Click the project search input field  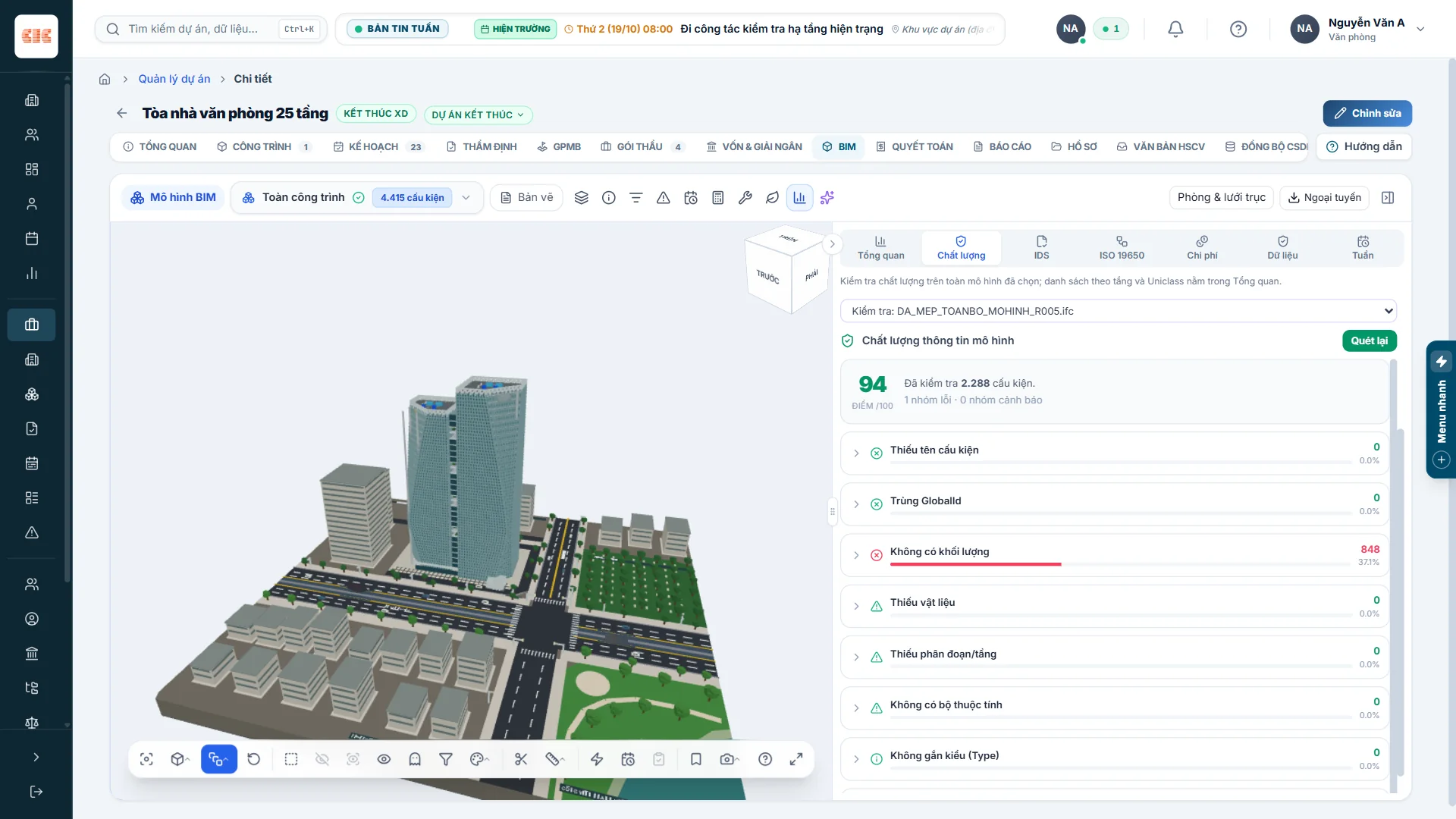tap(211, 29)
